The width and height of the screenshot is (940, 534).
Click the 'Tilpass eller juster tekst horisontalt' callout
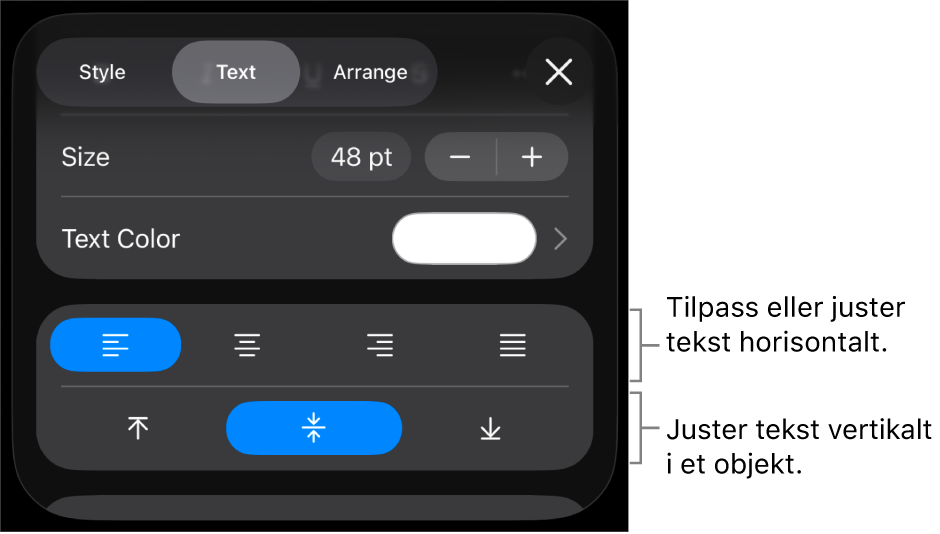(785, 325)
